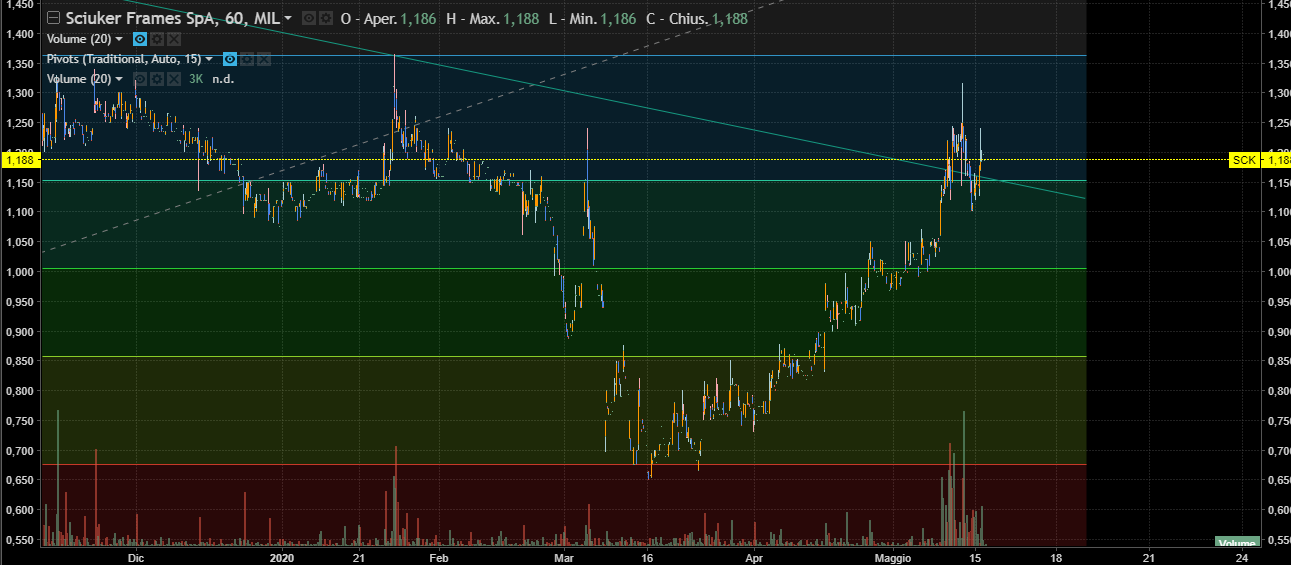
Task: Collapse legend using box icon beside Sciuker Frames
Action: (x=53, y=18)
